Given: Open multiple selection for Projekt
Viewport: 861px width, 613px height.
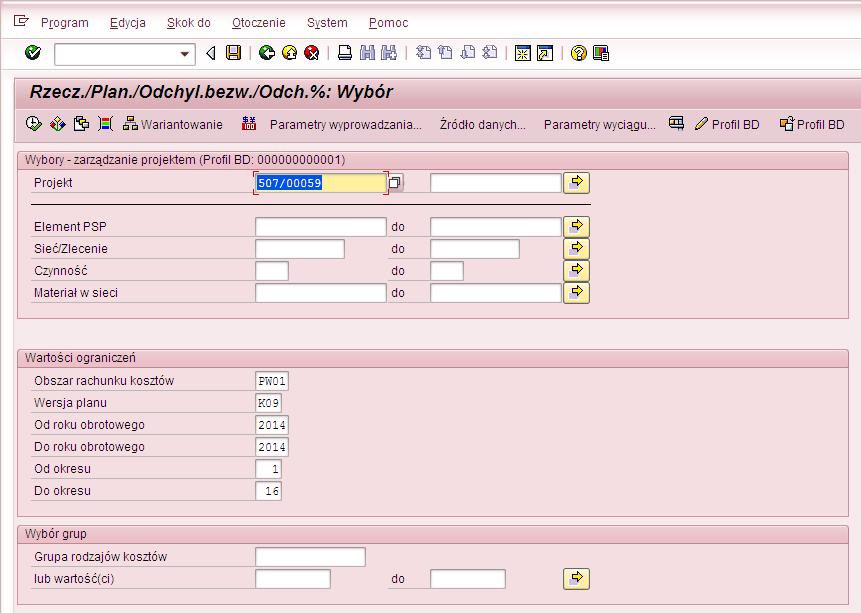Looking at the screenshot, I should tap(577, 182).
